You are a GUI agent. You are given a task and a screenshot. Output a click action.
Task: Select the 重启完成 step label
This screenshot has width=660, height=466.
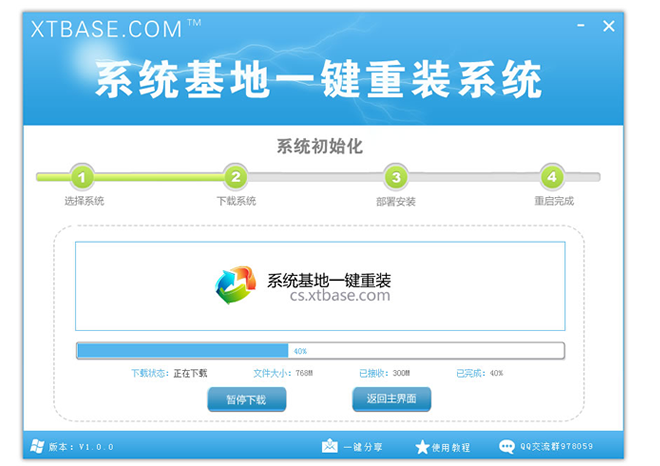click(553, 201)
